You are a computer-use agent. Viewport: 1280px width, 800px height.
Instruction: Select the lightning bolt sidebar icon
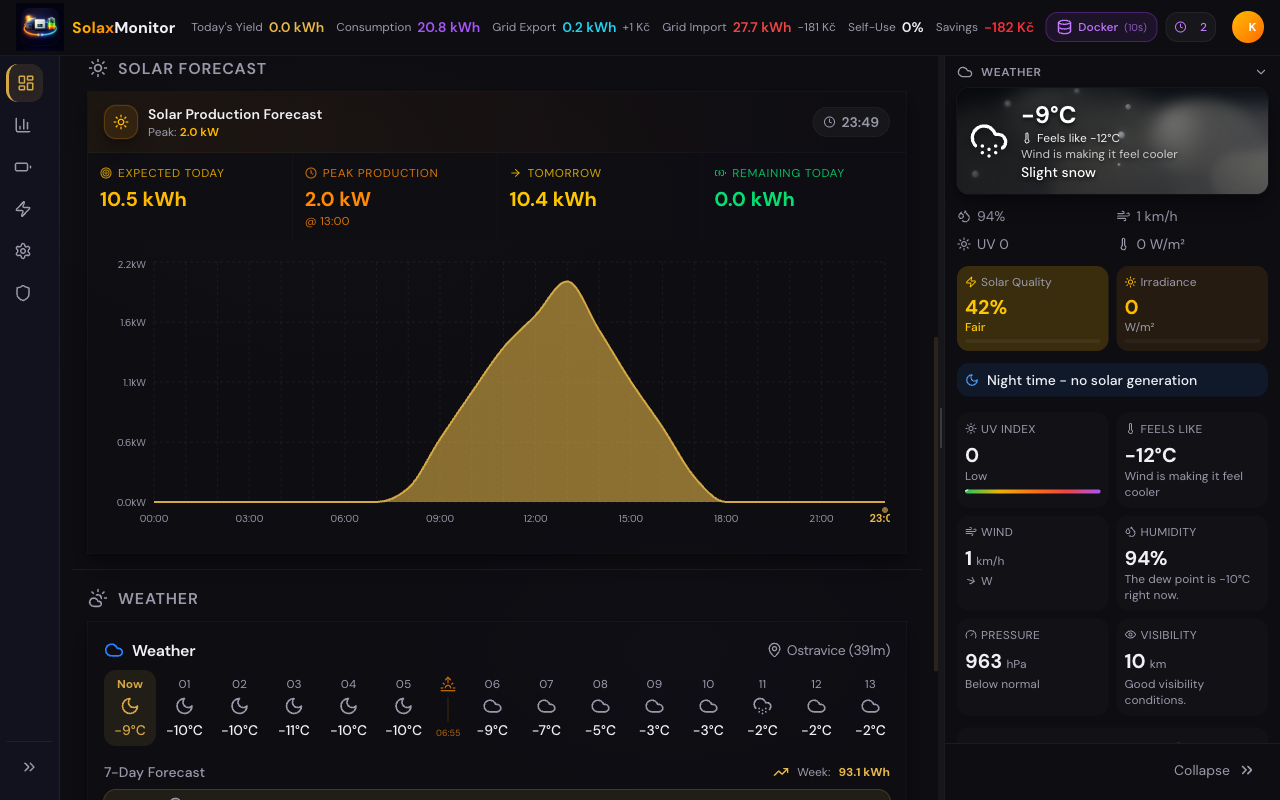tap(23, 209)
